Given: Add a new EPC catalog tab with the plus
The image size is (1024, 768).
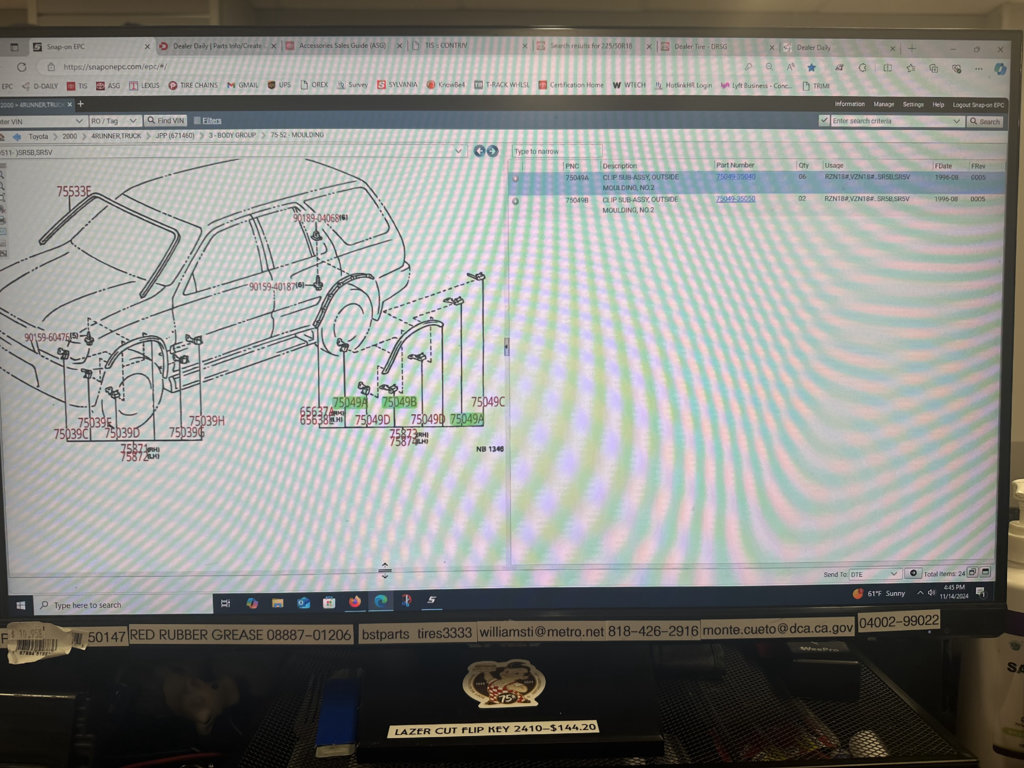Looking at the screenshot, I should 80,104.
